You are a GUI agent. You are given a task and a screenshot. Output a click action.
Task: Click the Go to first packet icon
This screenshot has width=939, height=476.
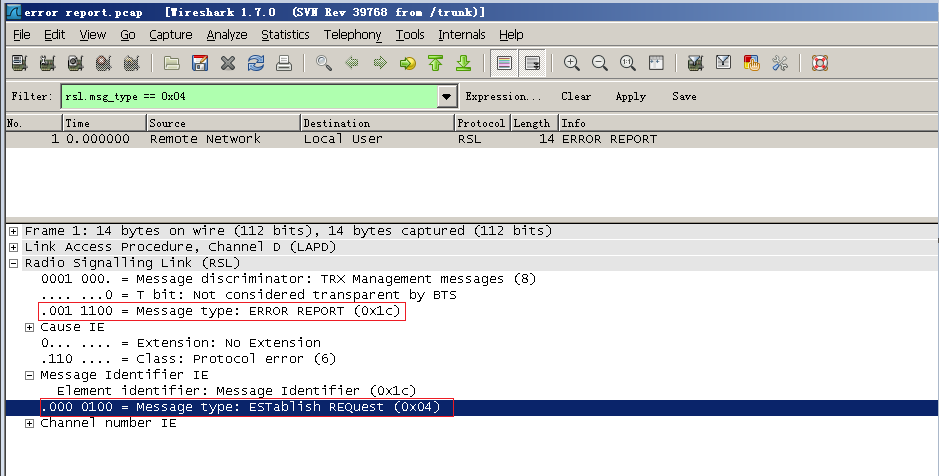(x=435, y=63)
